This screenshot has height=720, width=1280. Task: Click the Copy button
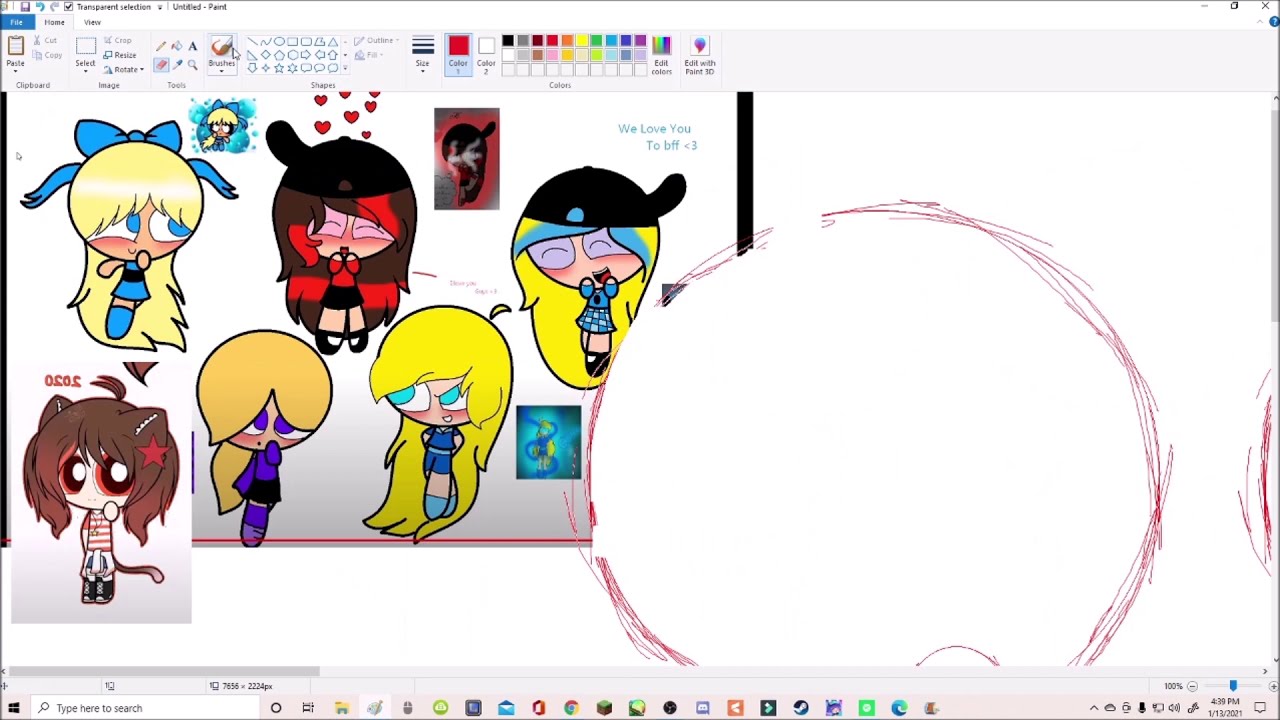coord(47,55)
